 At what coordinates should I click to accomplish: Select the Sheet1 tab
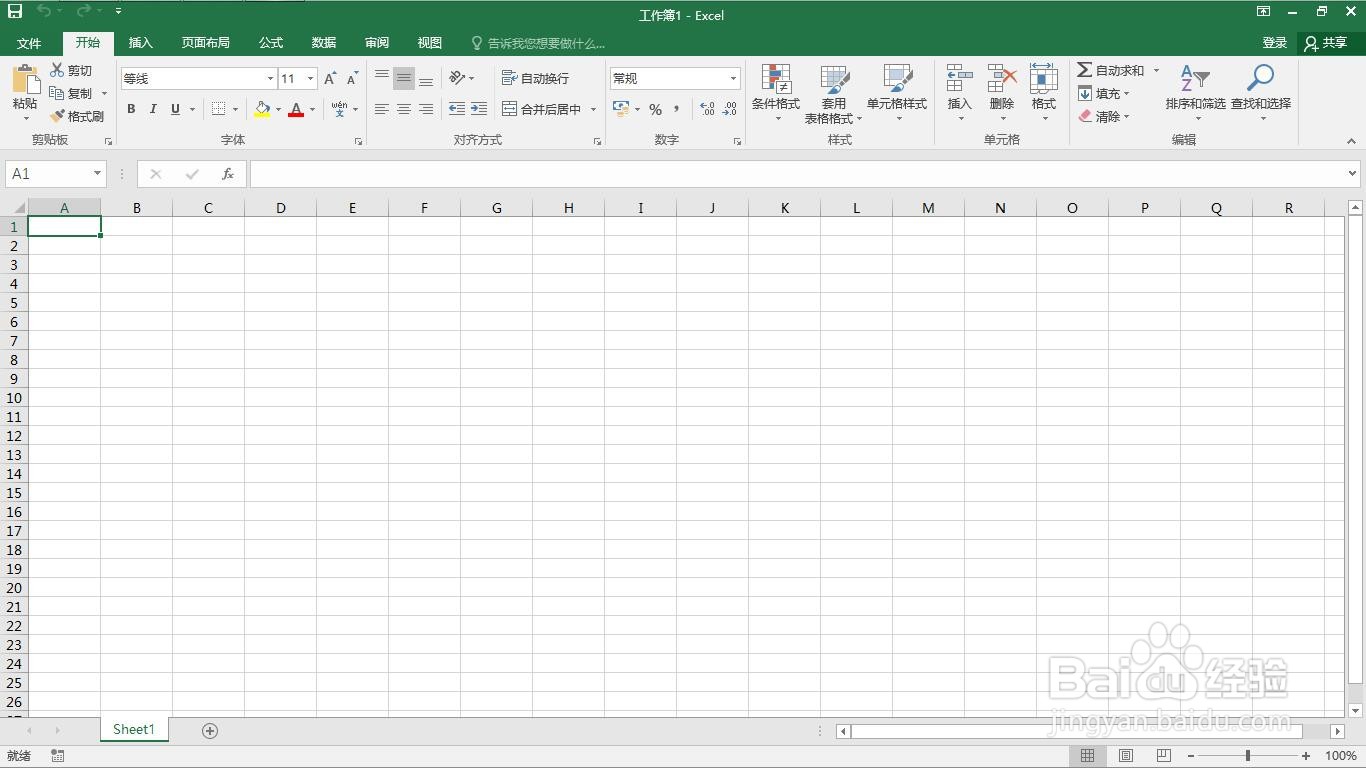(134, 730)
